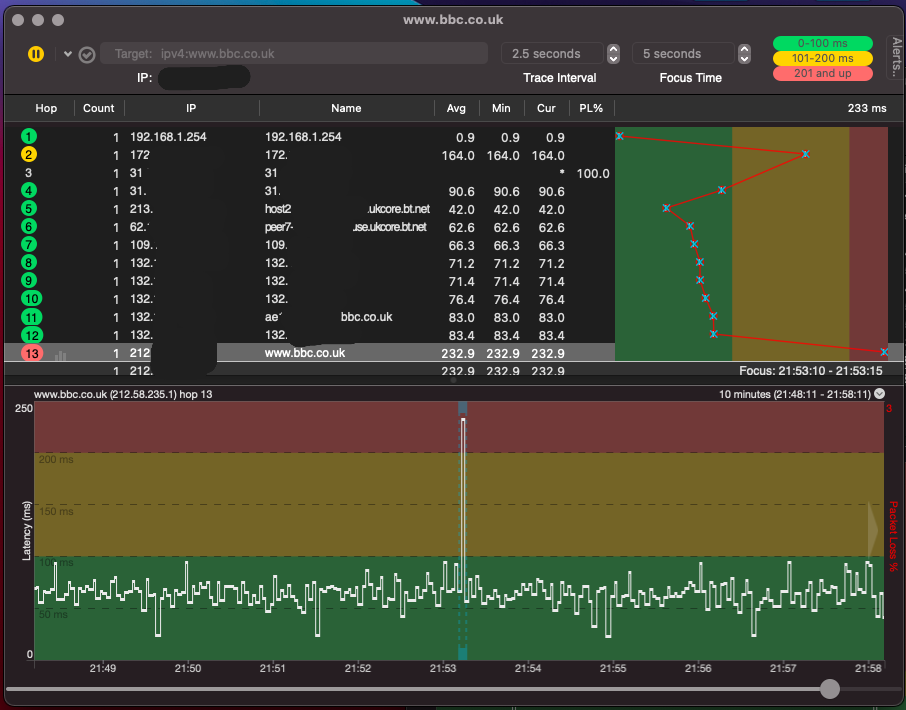Select the hop 1 green circle icon
This screenshot has height=710, width=906.
tap(30, 136)
